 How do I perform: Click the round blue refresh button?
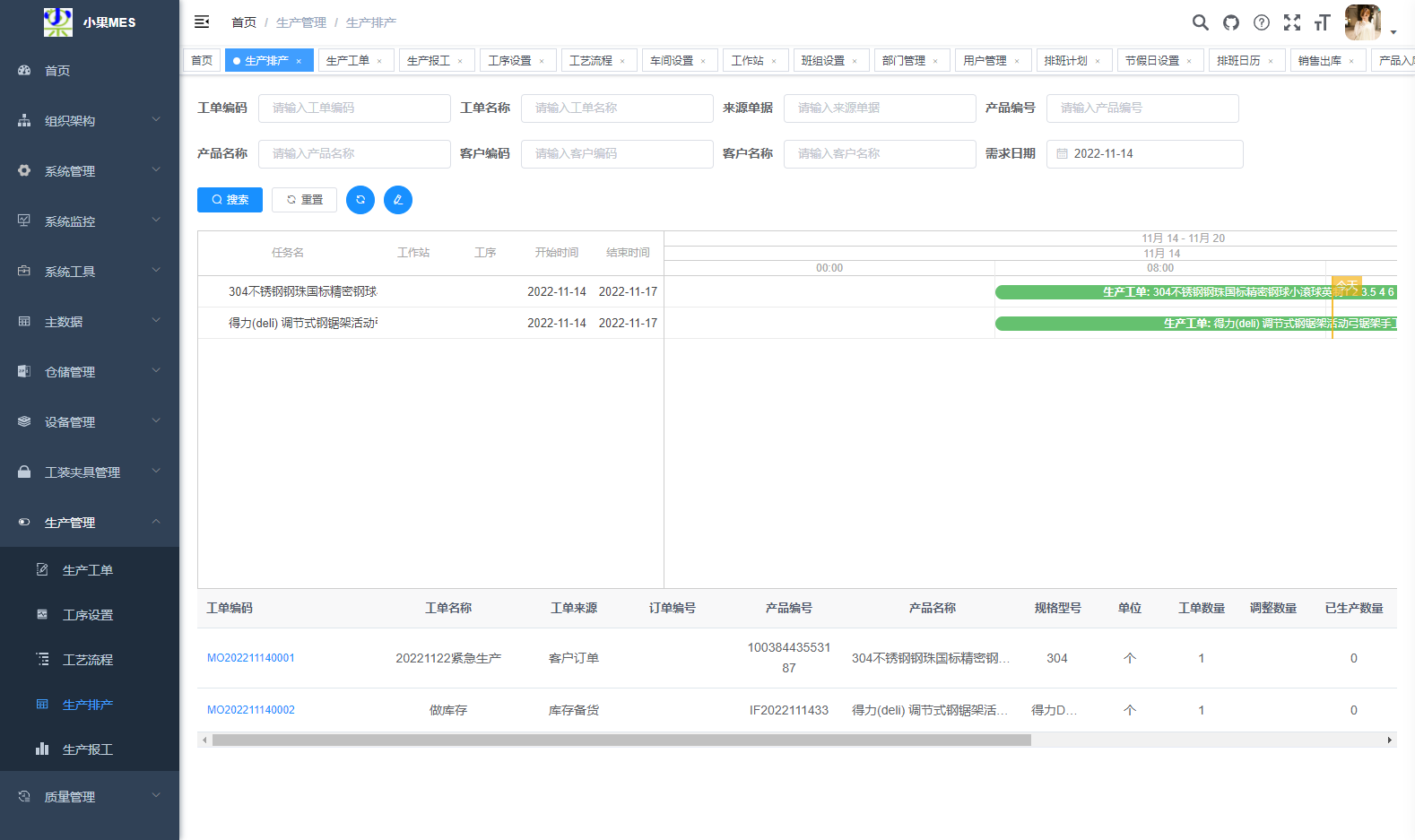360,200
